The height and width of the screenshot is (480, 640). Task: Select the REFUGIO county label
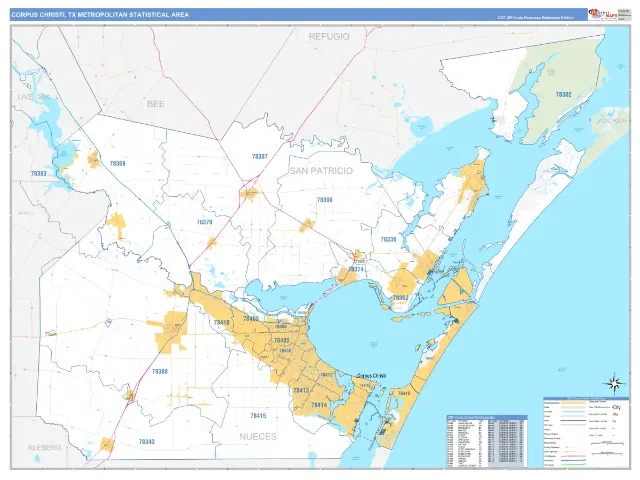coord(329,37)
